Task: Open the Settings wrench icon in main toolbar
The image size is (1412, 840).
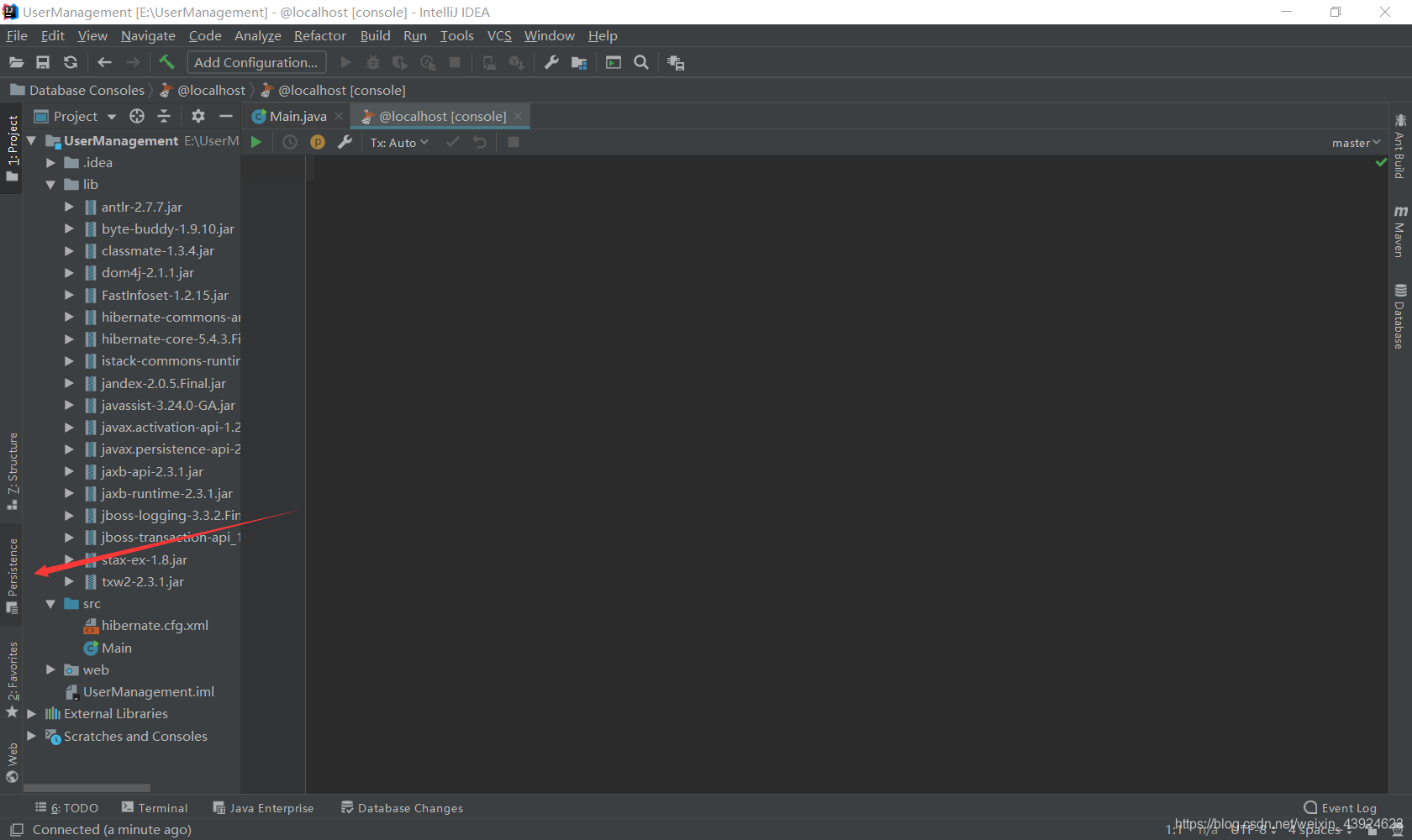Action: [551, 62]
